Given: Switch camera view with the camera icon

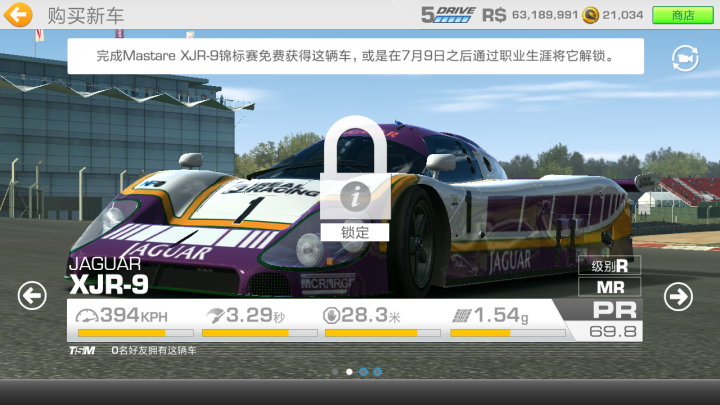Looking at the screenshot, I should click(x=685, y=58).
